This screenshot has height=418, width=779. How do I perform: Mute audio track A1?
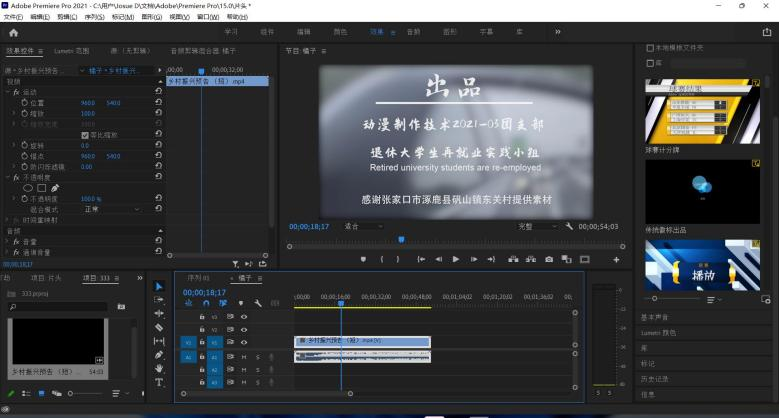(x=244, y=357)
